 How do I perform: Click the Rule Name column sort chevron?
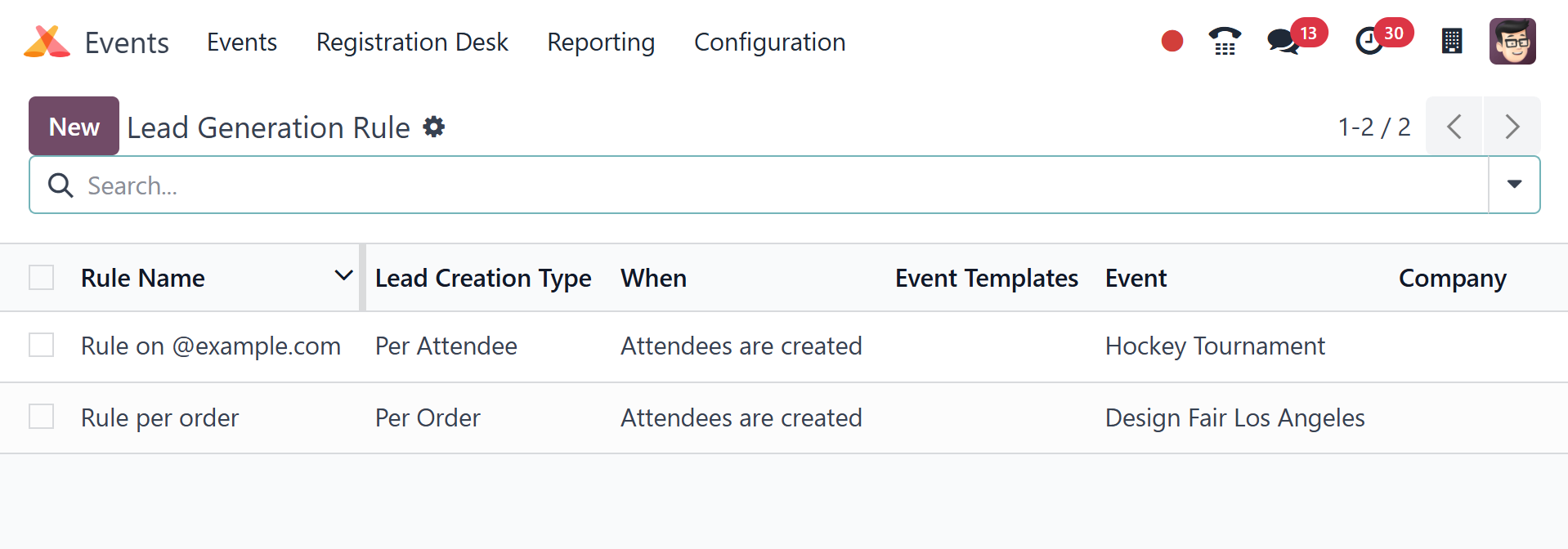(344, 276)
